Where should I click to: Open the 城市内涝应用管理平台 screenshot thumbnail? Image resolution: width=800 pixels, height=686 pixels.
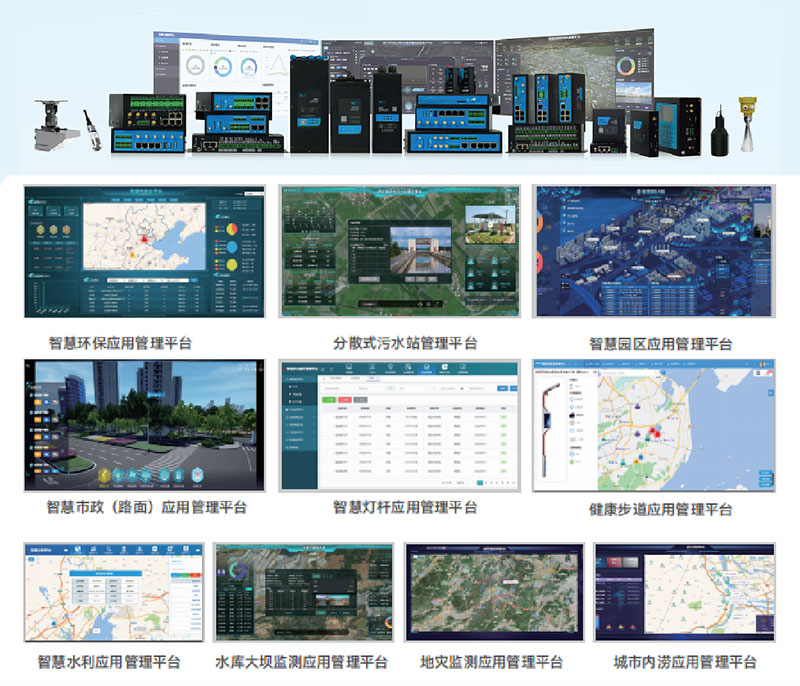pyautogui.click(x=684, y=593)
